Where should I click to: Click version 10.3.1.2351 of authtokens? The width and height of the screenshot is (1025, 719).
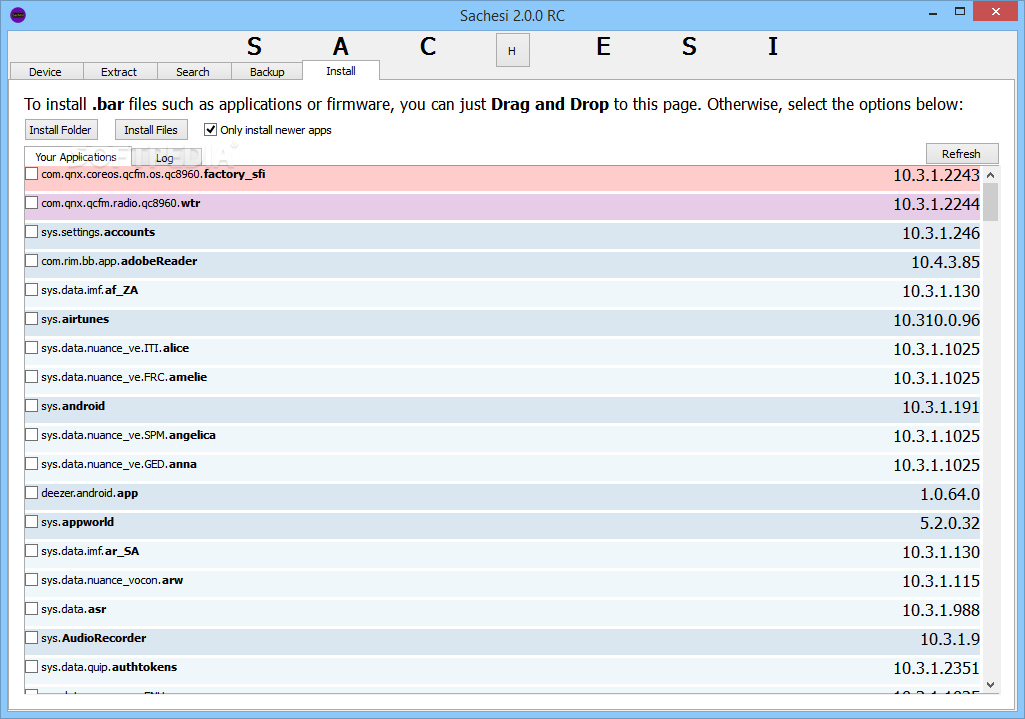(x=936, y=668)
